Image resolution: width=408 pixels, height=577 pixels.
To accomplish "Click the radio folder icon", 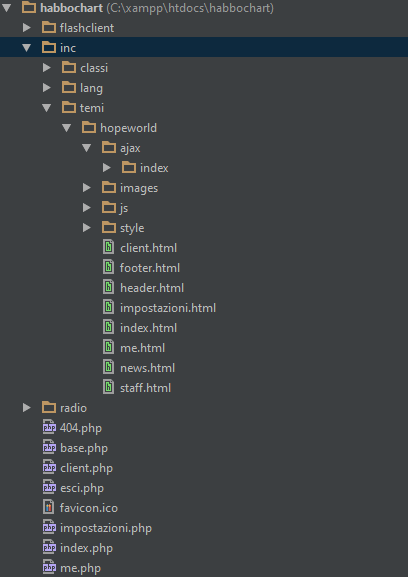I will [x=49, y=407].
